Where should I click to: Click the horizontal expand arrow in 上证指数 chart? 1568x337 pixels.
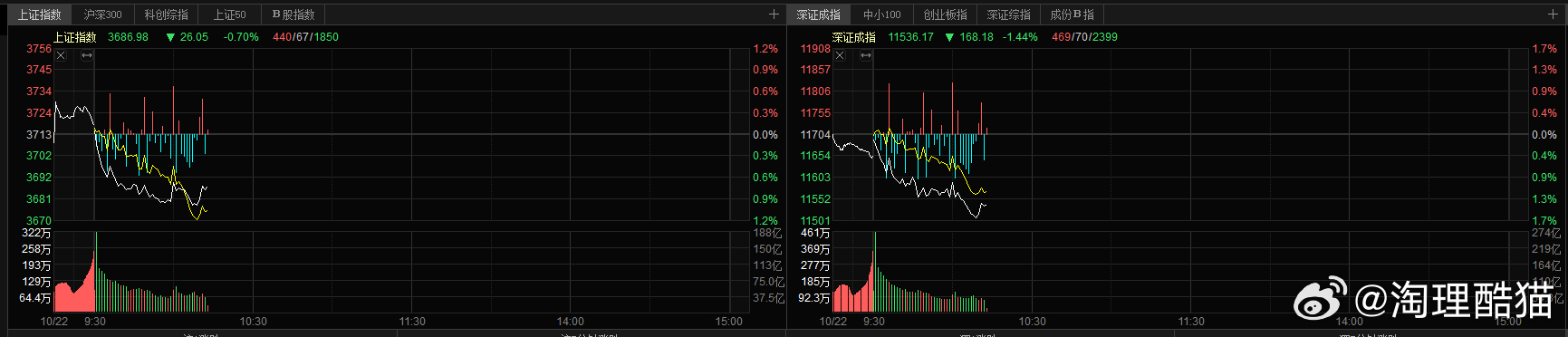87,56
